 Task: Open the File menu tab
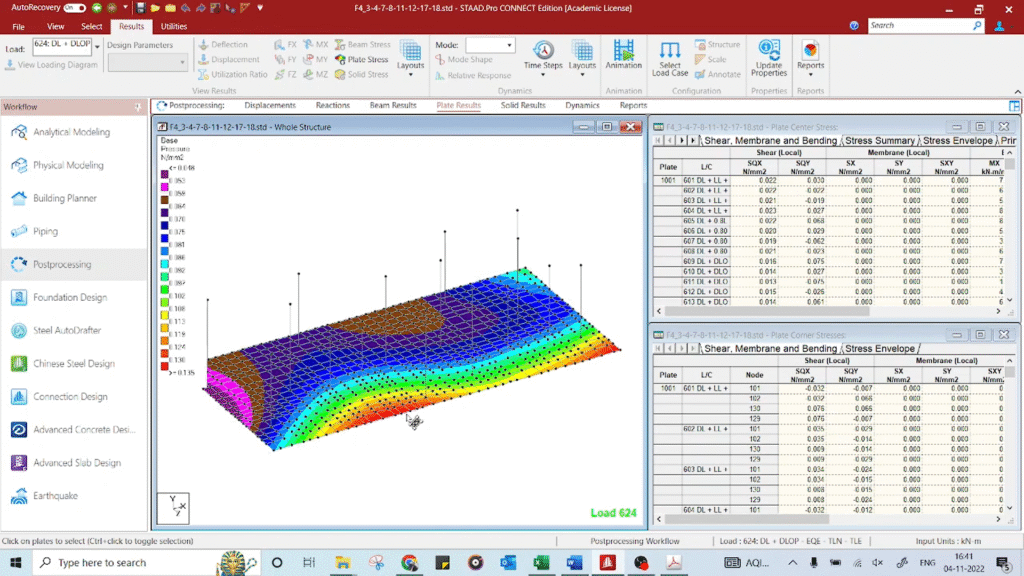[x=18, y=27]
